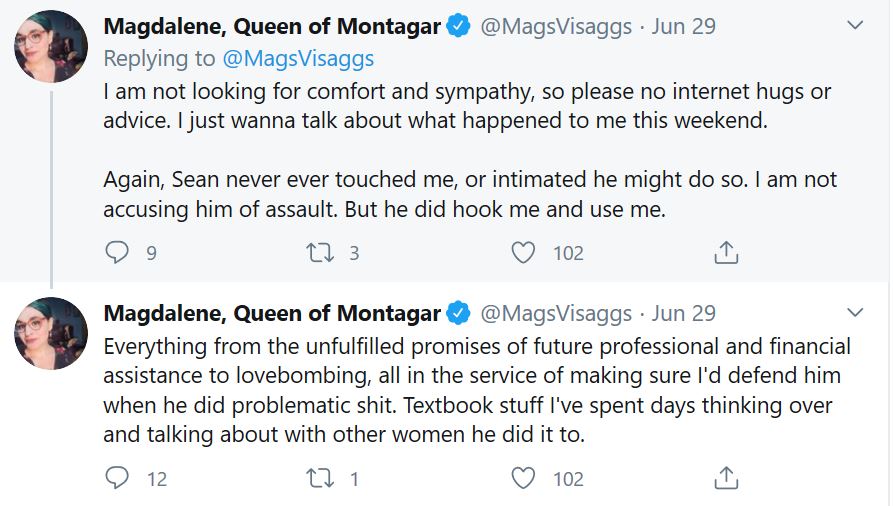Reply to the first tweet about Sean
Image resolution: width=893 pixels, height=506 pixels.
coord(118,253)
